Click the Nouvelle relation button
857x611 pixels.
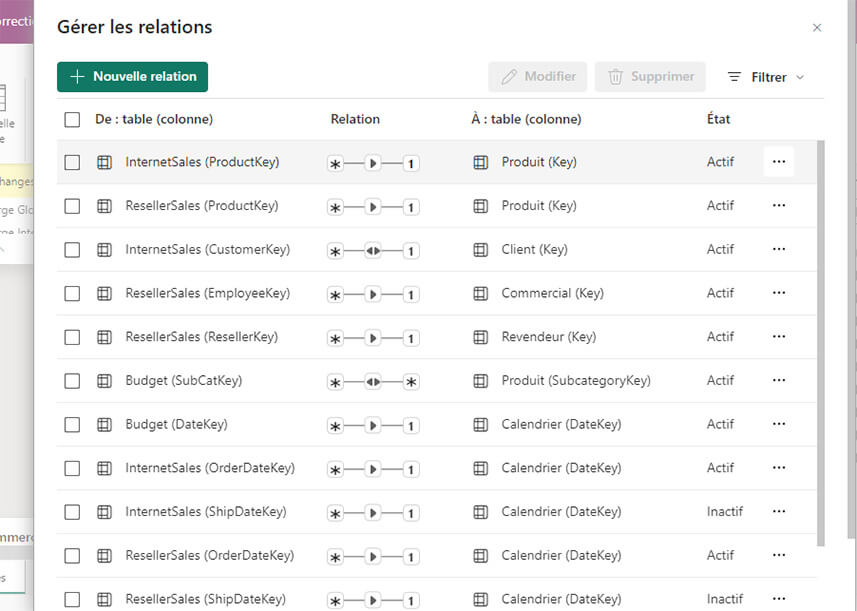[x=132, y=77]
